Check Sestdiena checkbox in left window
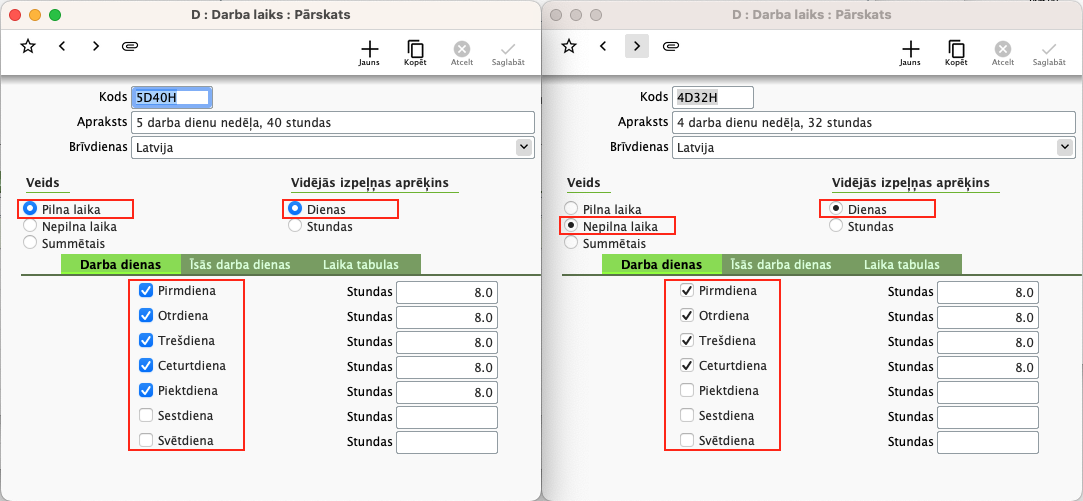 146,415
